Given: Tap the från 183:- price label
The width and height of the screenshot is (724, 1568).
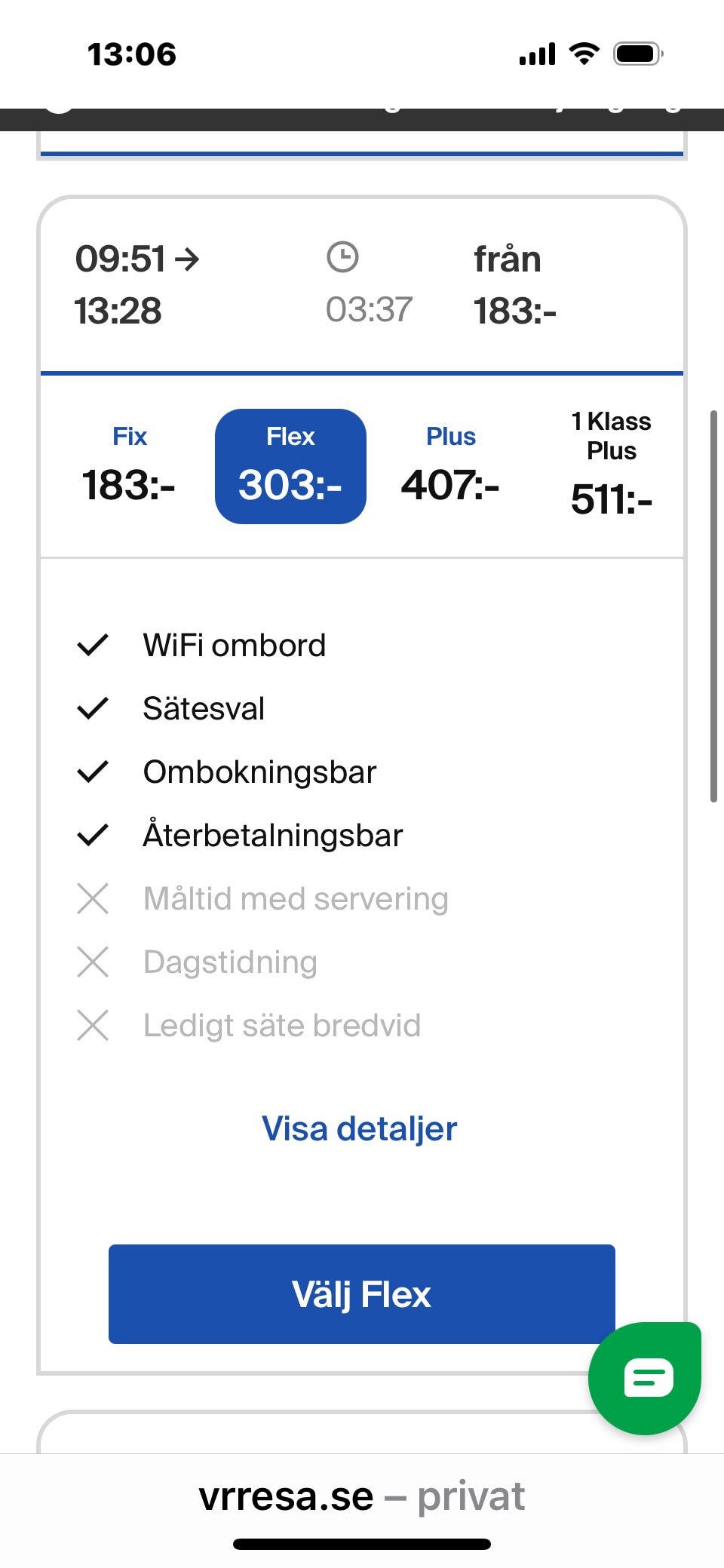Looking at the screenshot, I should [514, 285].
